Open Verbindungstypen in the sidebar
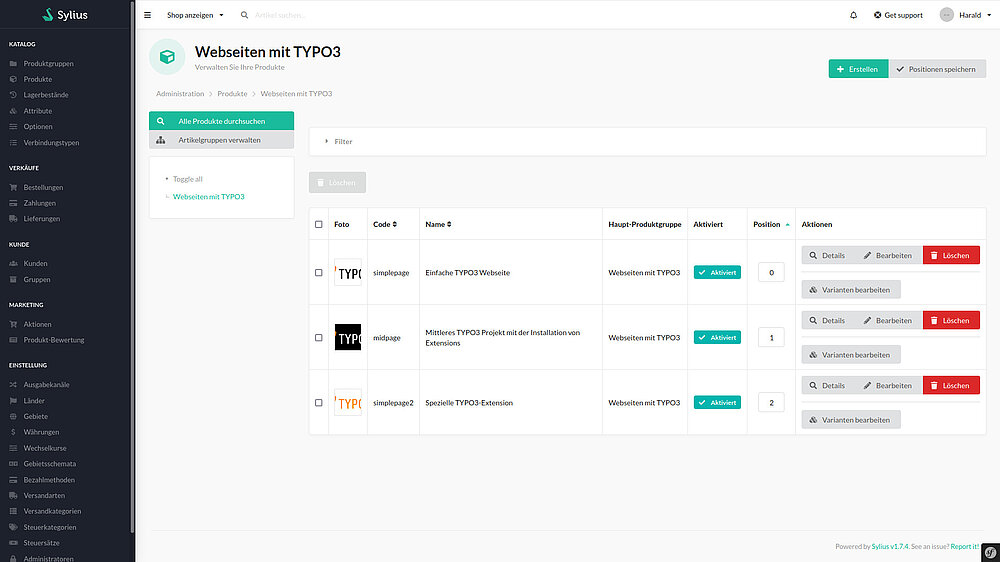Screen dimensions: 1000x562 (x=52, y=142)
